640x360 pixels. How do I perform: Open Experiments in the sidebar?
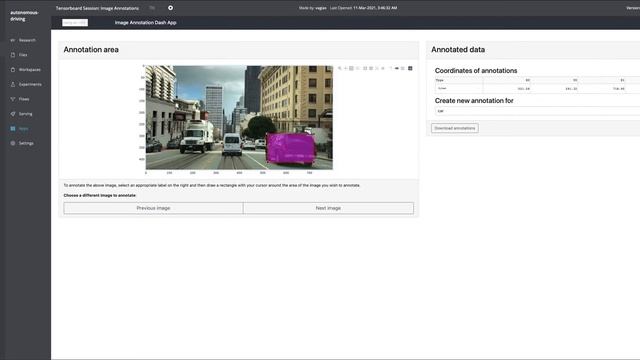(26, 84)
